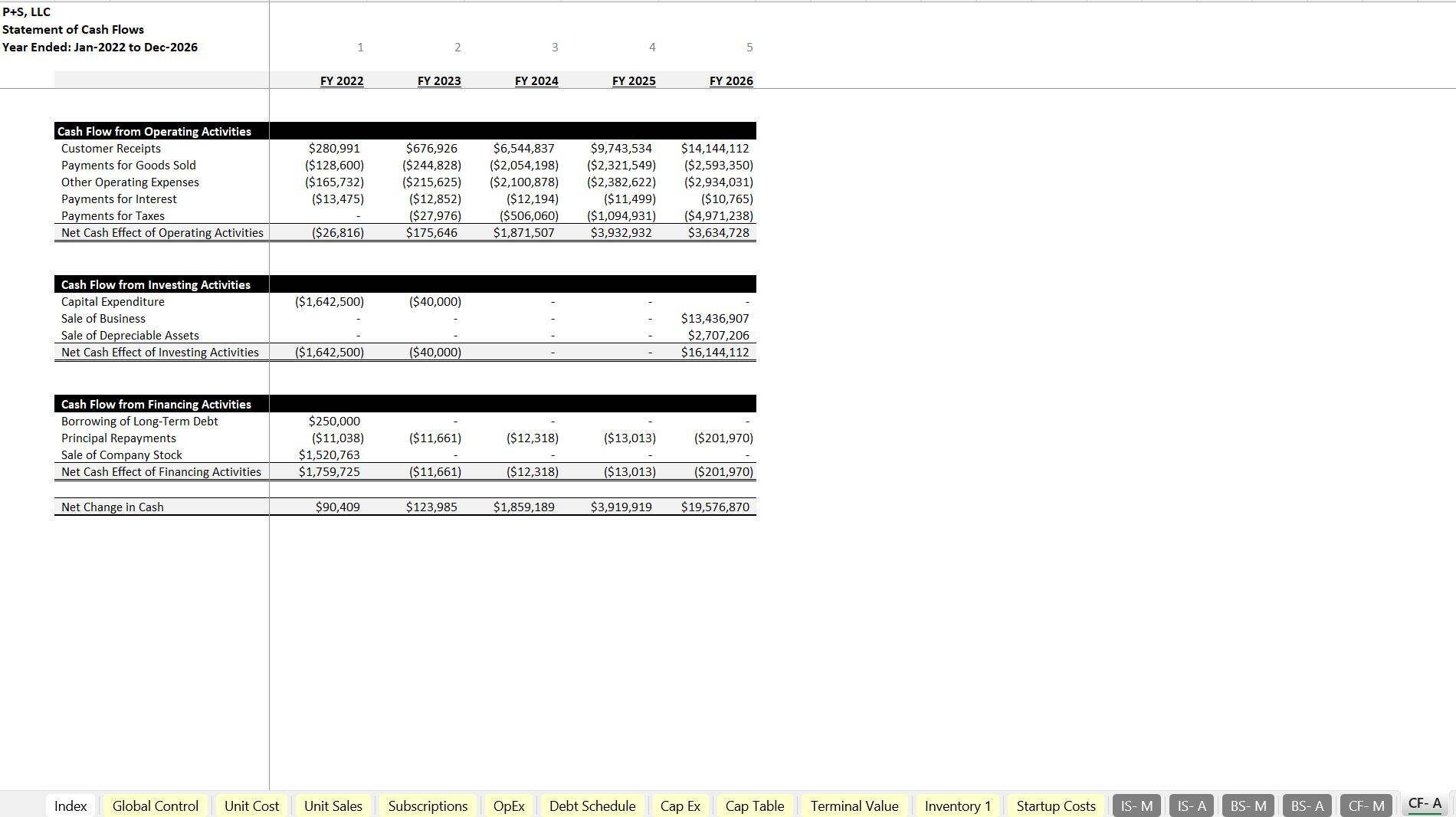Select Net Cash Effect of Financing Activities label
The height and width of the screenshot is (817, 1456).
(161, 471)
